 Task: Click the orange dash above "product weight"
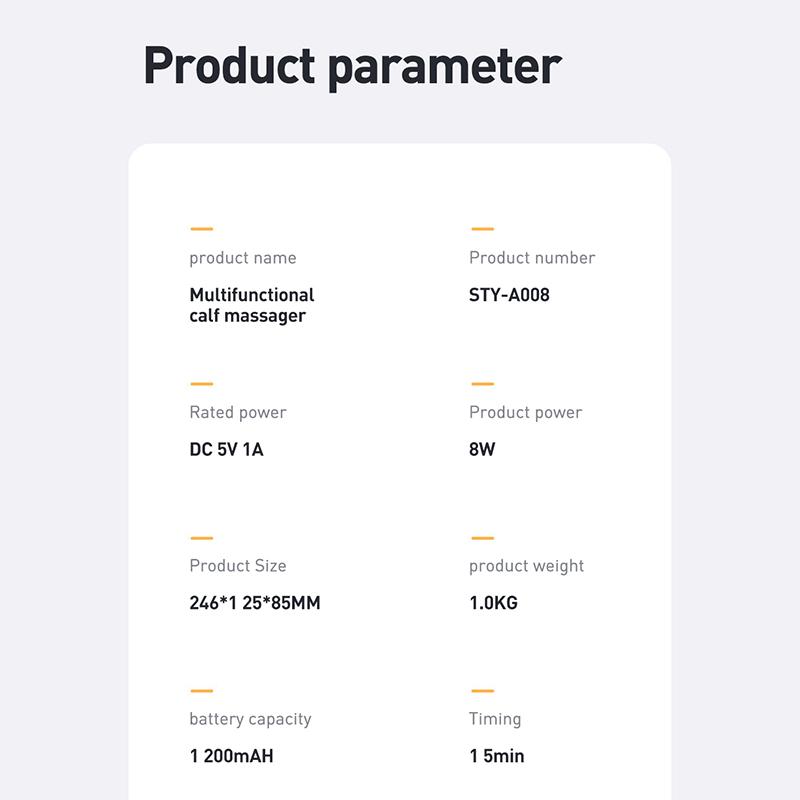coord(482,538)
